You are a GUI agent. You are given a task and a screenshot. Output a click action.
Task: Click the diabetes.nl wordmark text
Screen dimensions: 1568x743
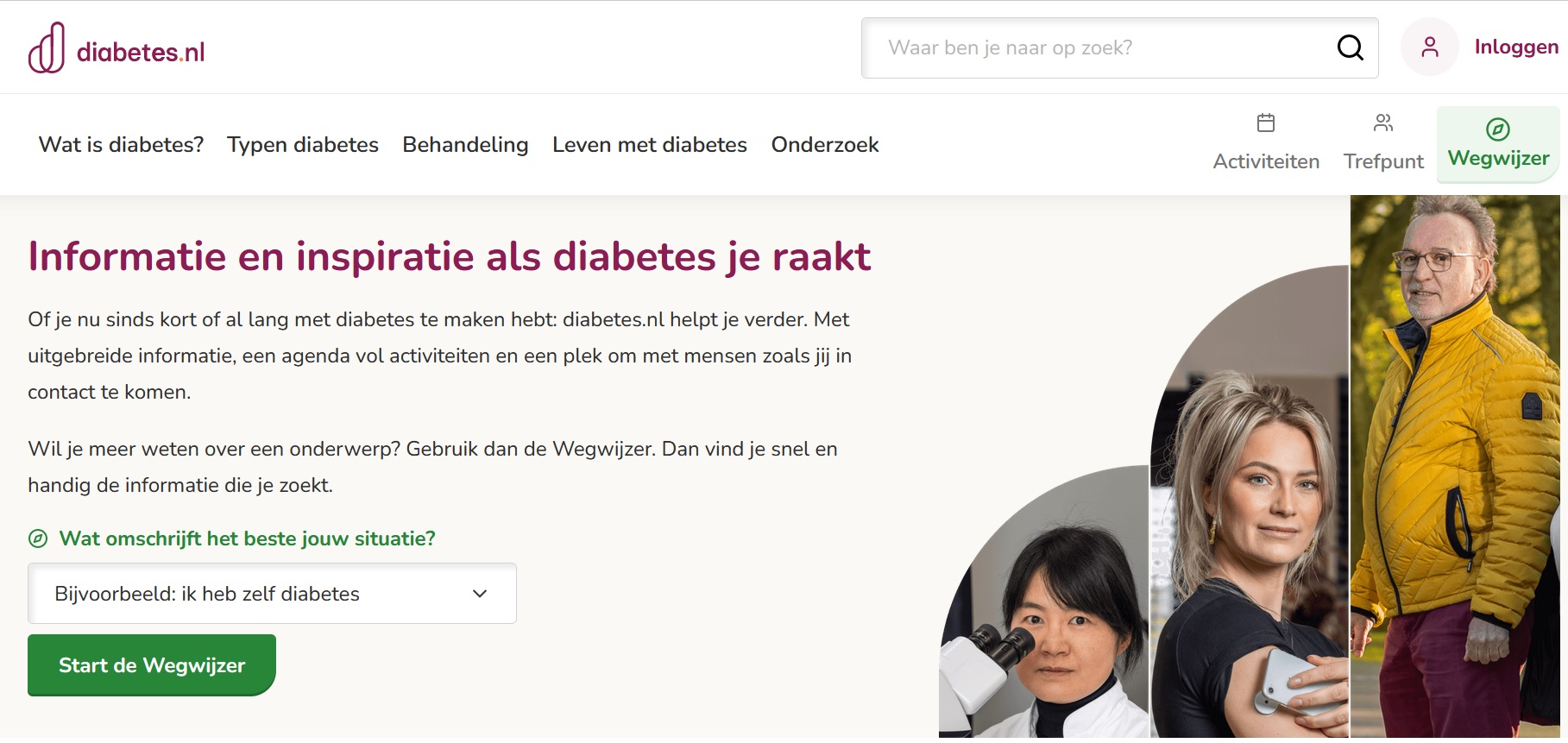pyautogui.click(x=141, y=53)
